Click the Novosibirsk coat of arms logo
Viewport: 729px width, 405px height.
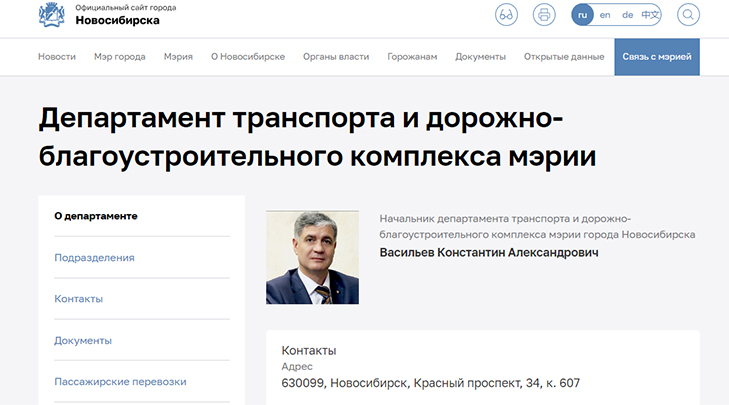[x=52, y=14]
